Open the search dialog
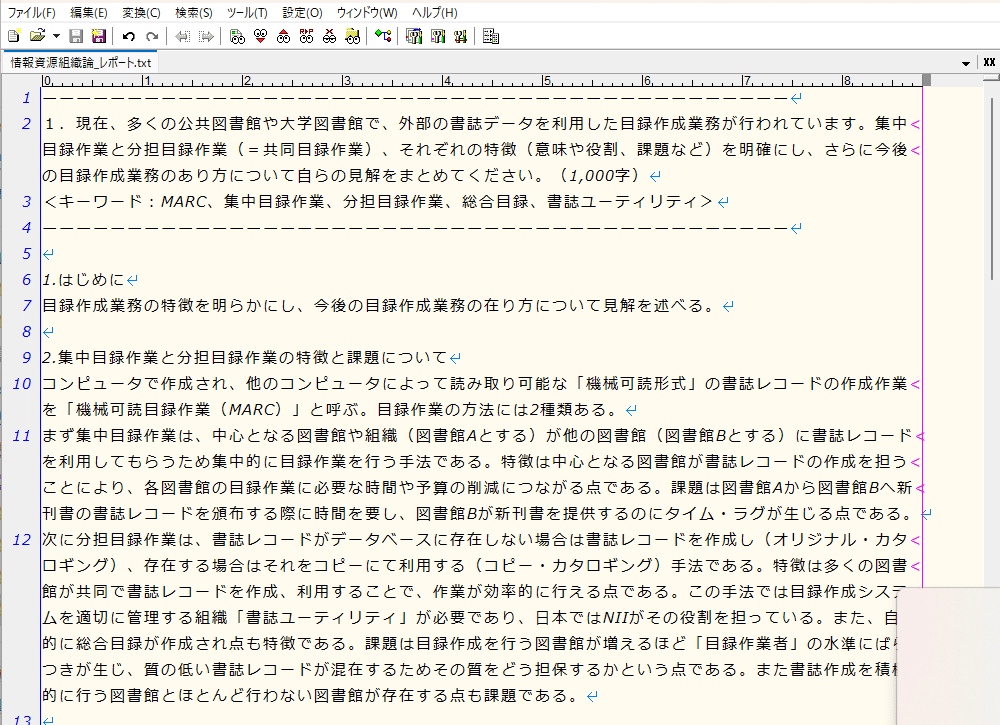 click(236, 35)
